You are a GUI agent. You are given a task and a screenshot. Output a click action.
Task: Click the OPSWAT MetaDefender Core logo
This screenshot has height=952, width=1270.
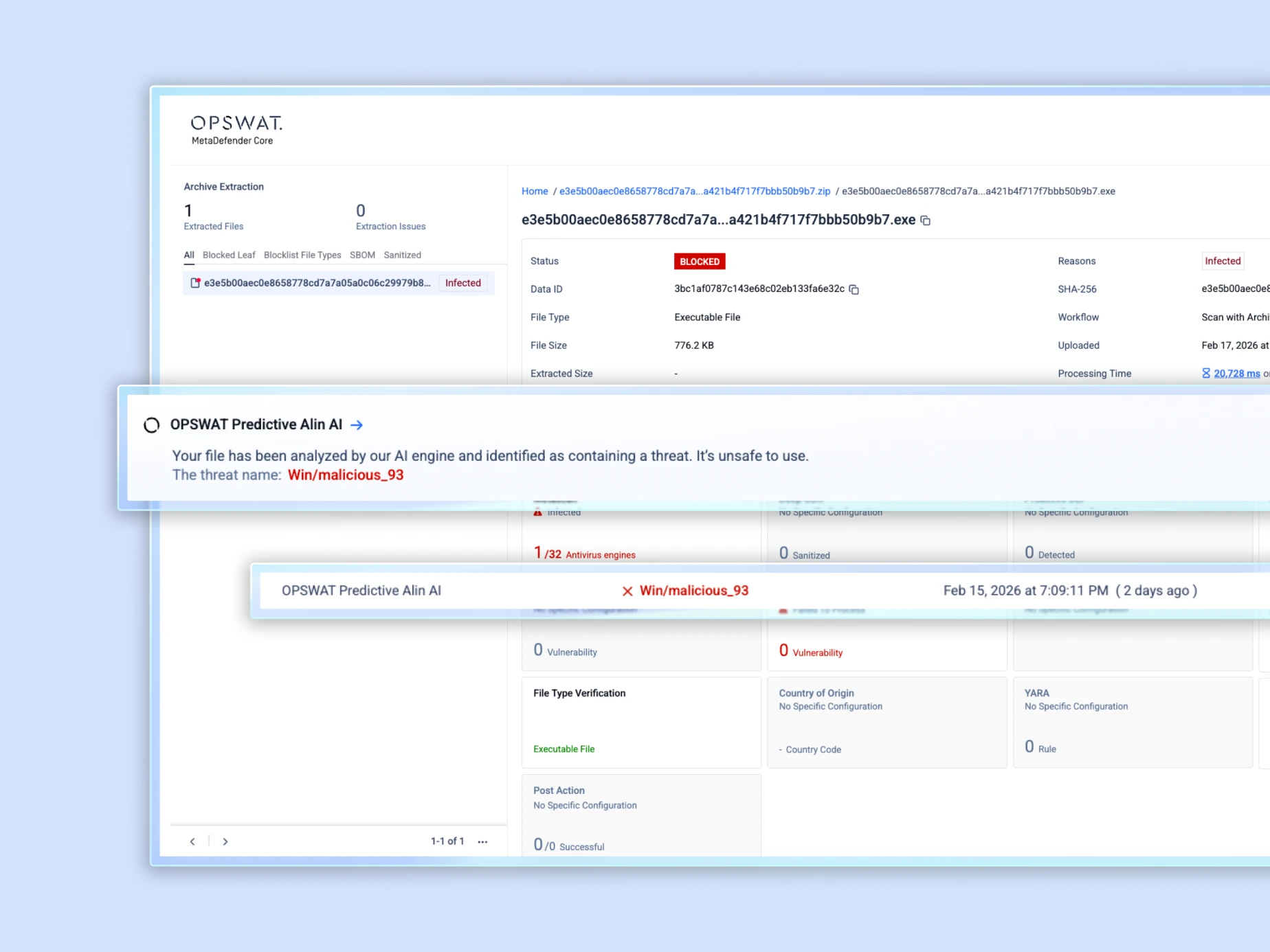pos(236,130)
